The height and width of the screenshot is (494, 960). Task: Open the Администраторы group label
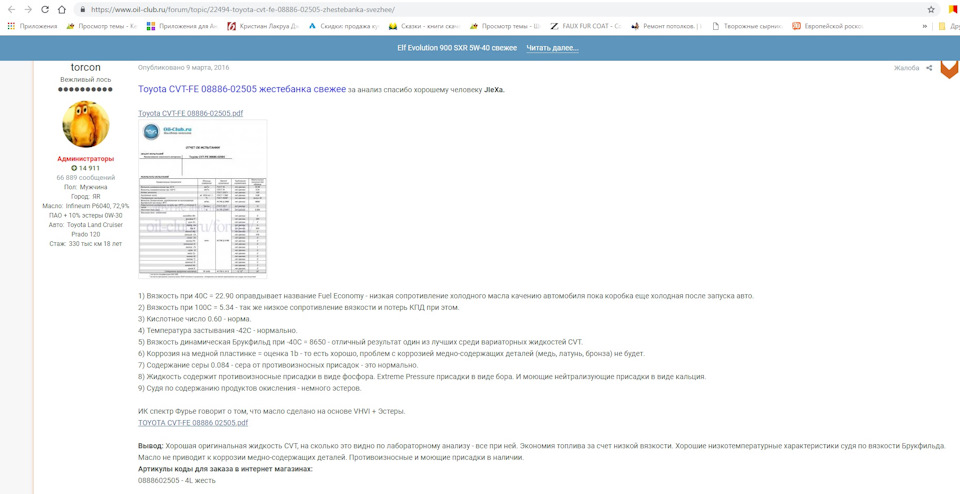pyautogui.click(x=86, y=159)
